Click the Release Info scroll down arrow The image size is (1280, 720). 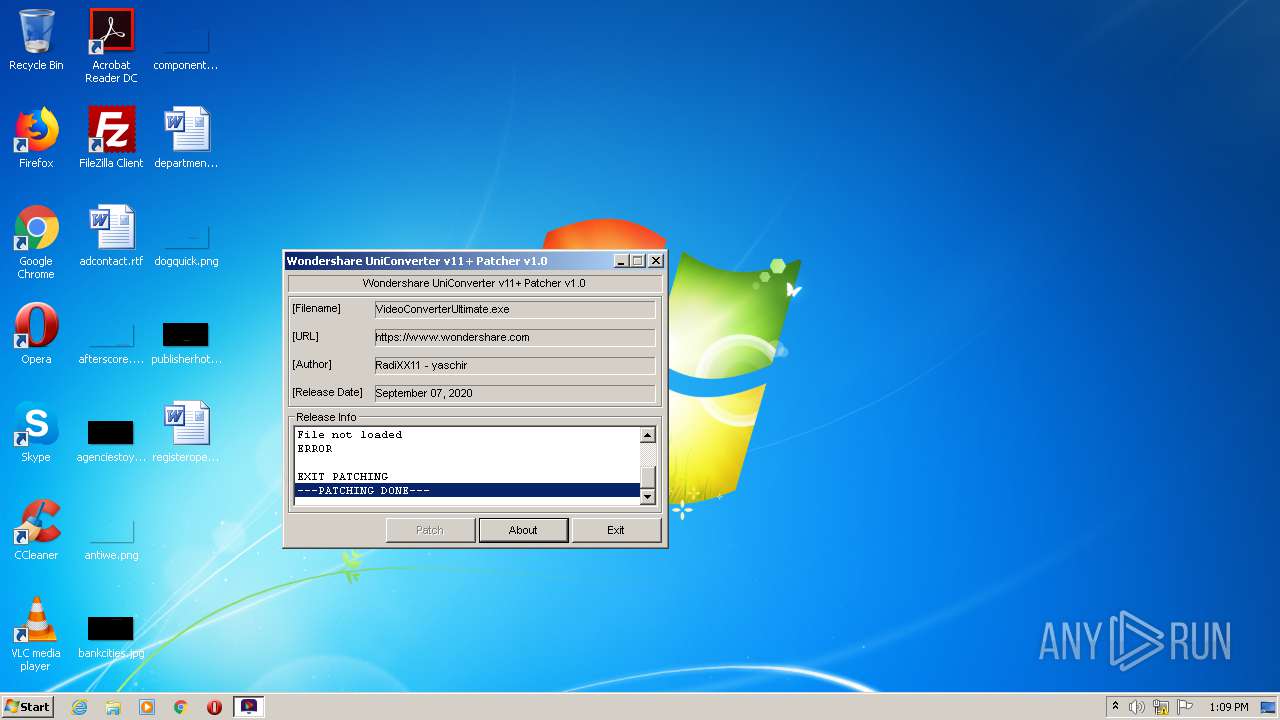point(648,497)
